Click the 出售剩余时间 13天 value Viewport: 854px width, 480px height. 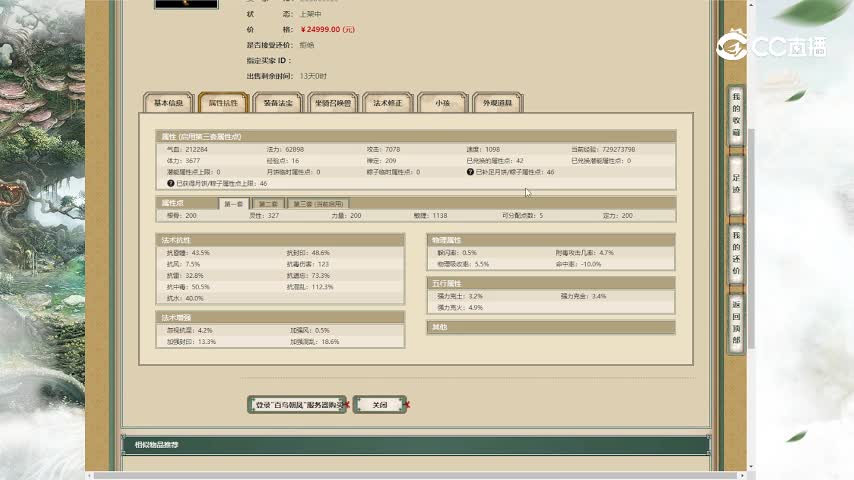point(313,76)
